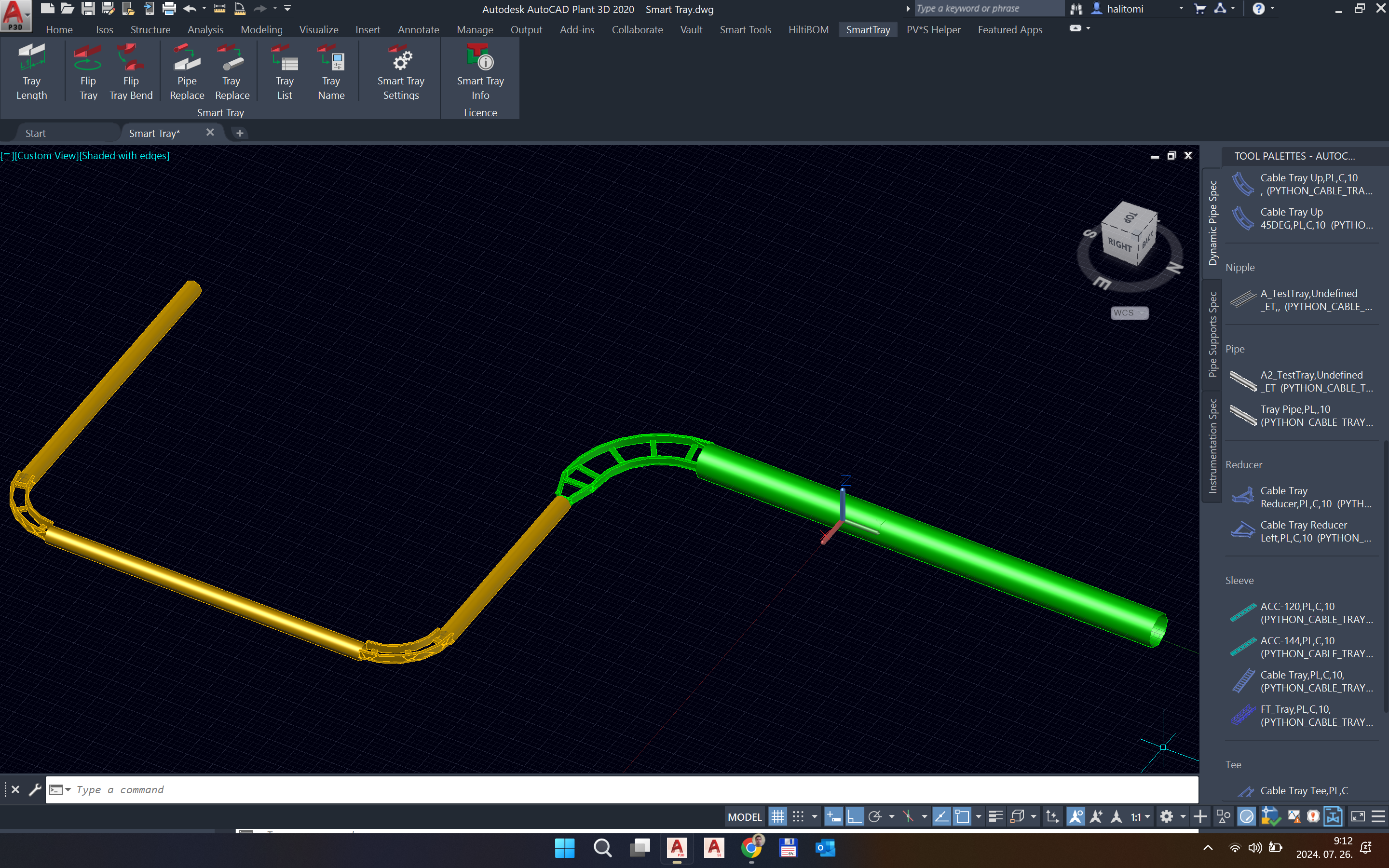
Task: Open Smart Tray Info licence
Action: point(480,73)
